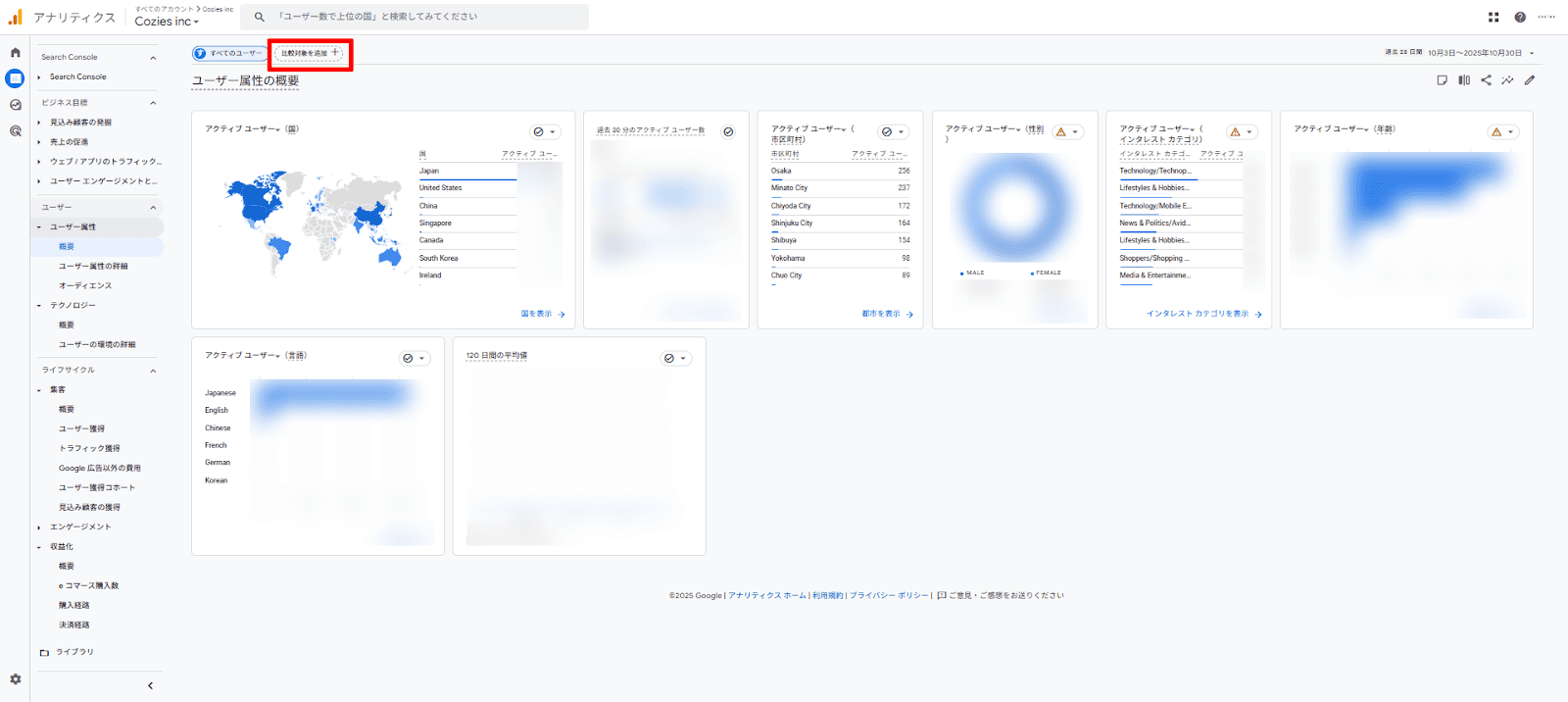Open status dropdown on country card
The width and height of the screenshot is (1568, 702).
(x=545, y=131)
